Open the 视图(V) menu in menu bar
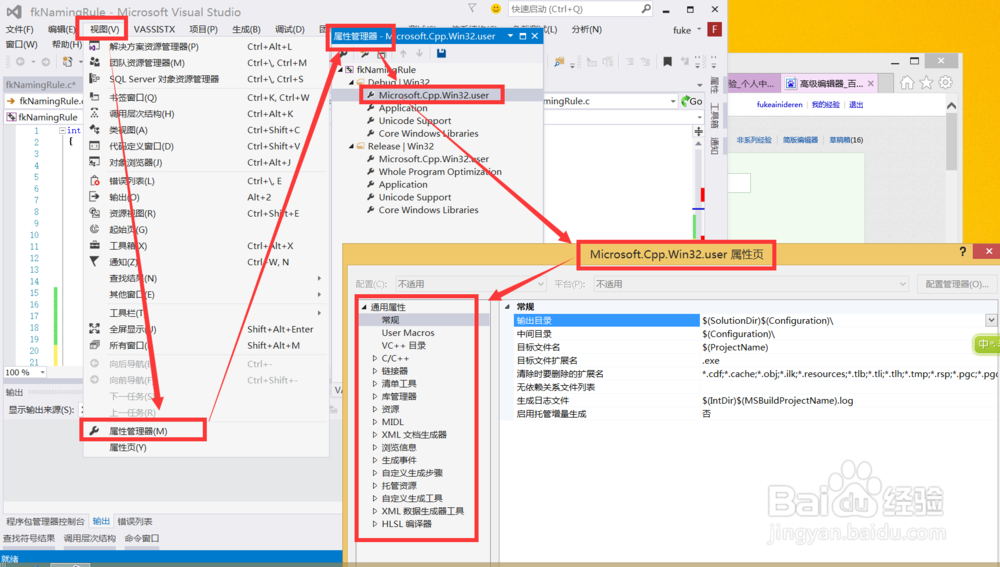The width and height of the screenshot is (1000, 567). (x=104, y=29)
